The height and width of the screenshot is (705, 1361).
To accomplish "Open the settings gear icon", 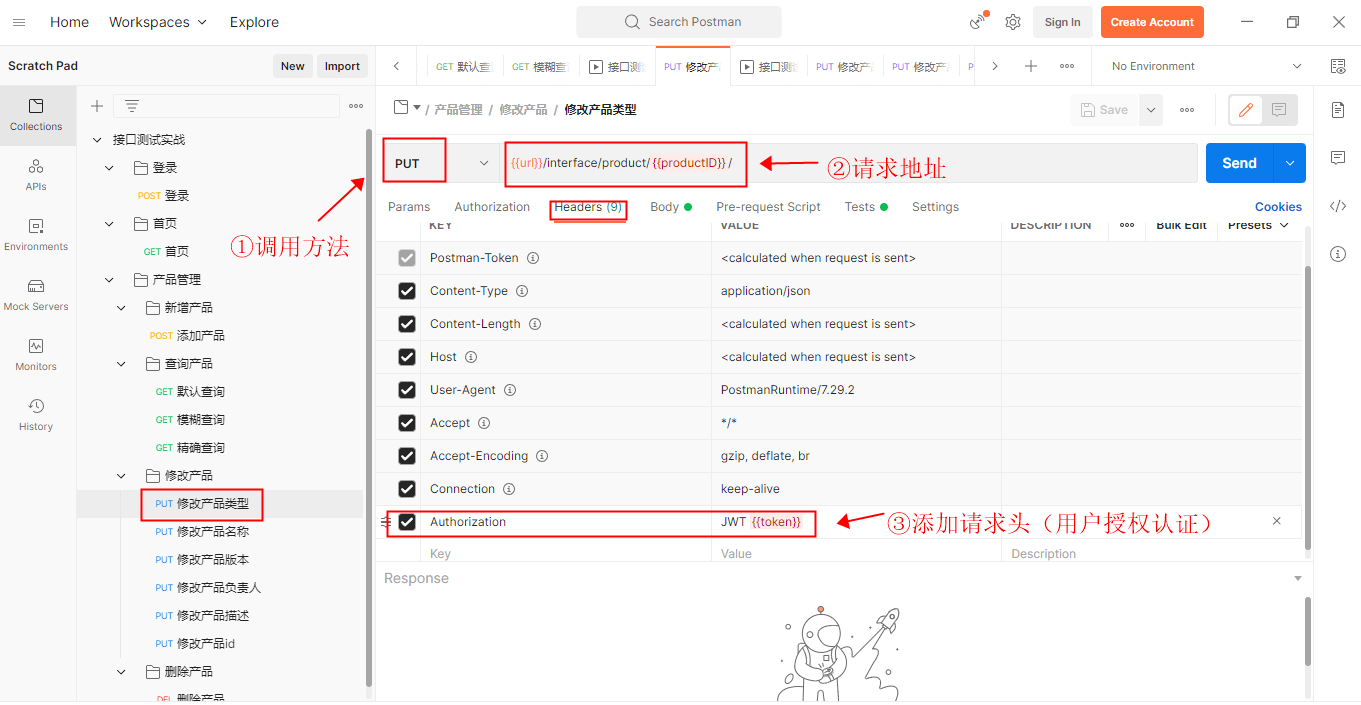I will tap(1013, 22).
